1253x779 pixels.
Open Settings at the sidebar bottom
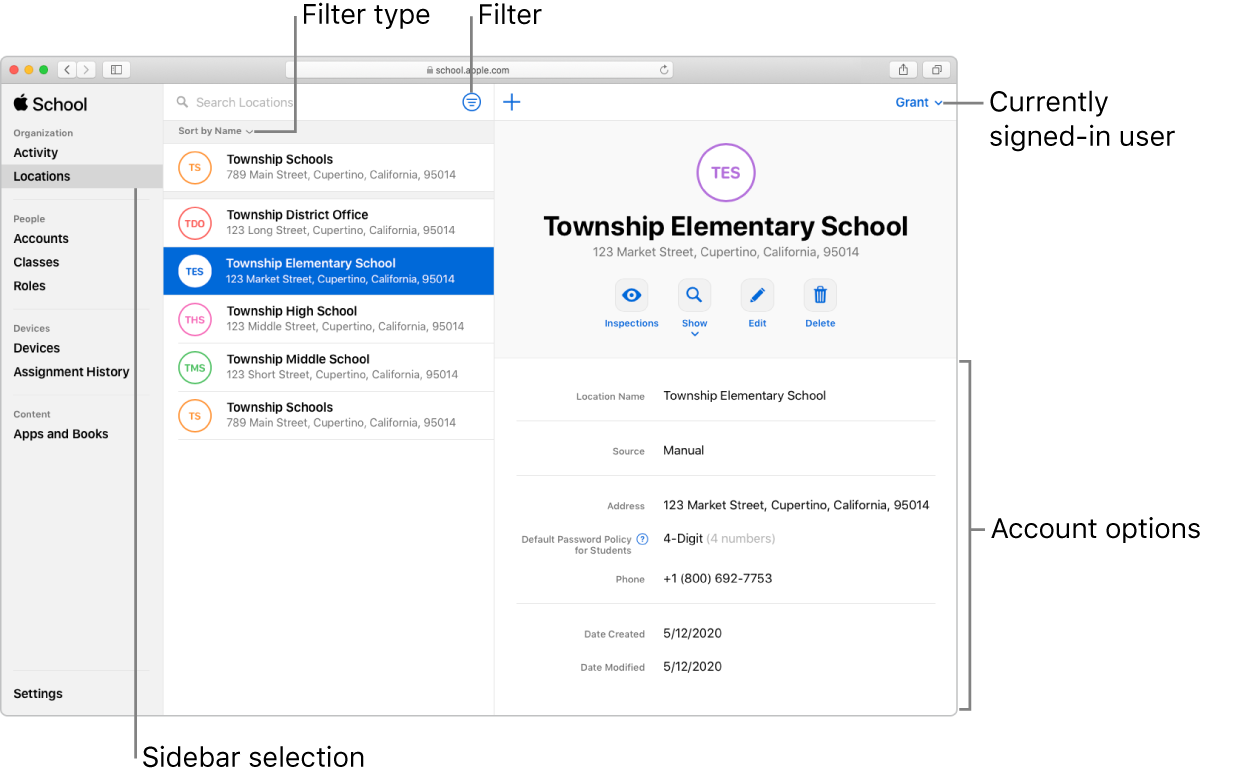pos(38,694)
